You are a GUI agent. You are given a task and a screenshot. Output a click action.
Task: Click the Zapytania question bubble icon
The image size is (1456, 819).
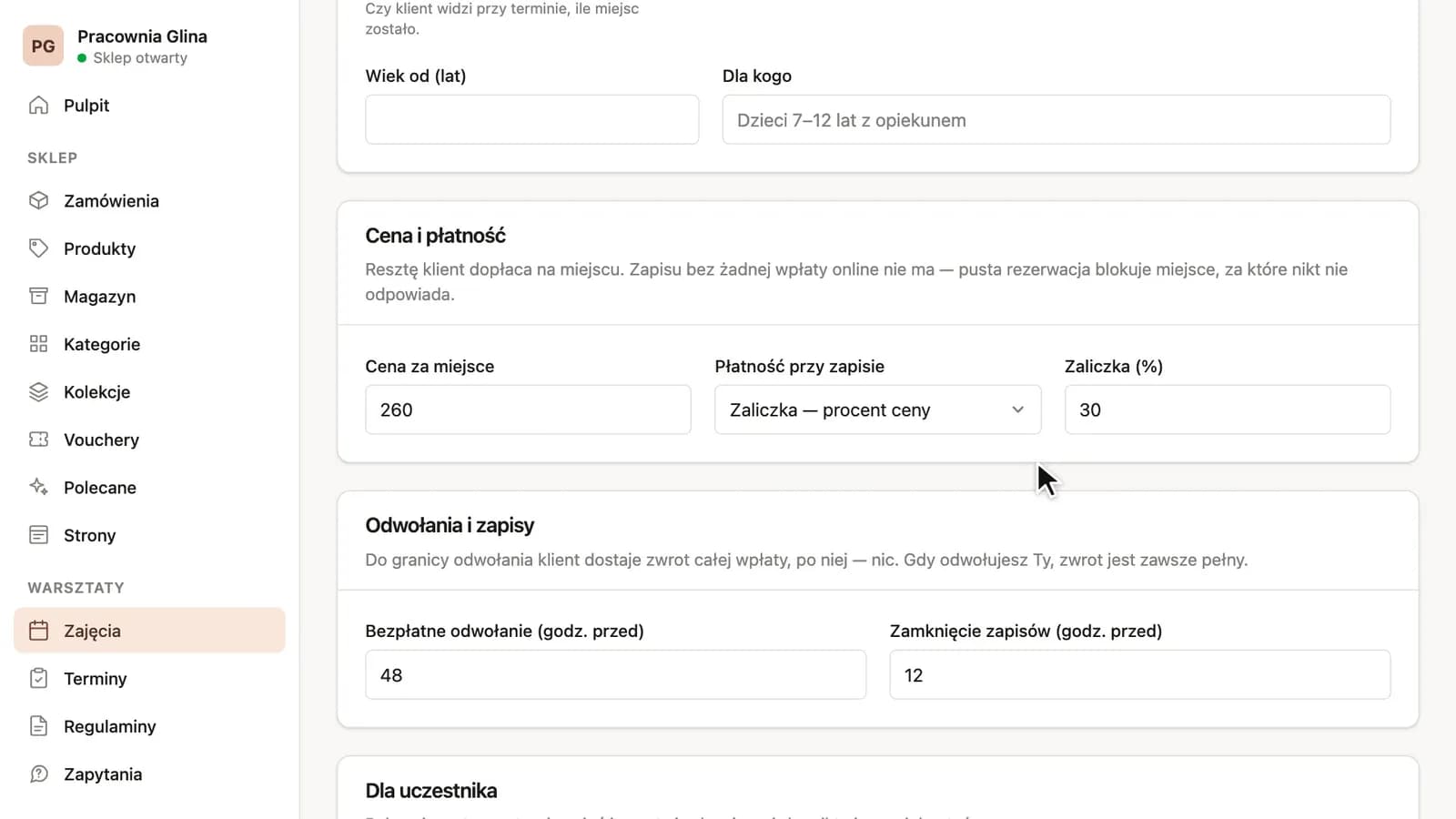38,774
